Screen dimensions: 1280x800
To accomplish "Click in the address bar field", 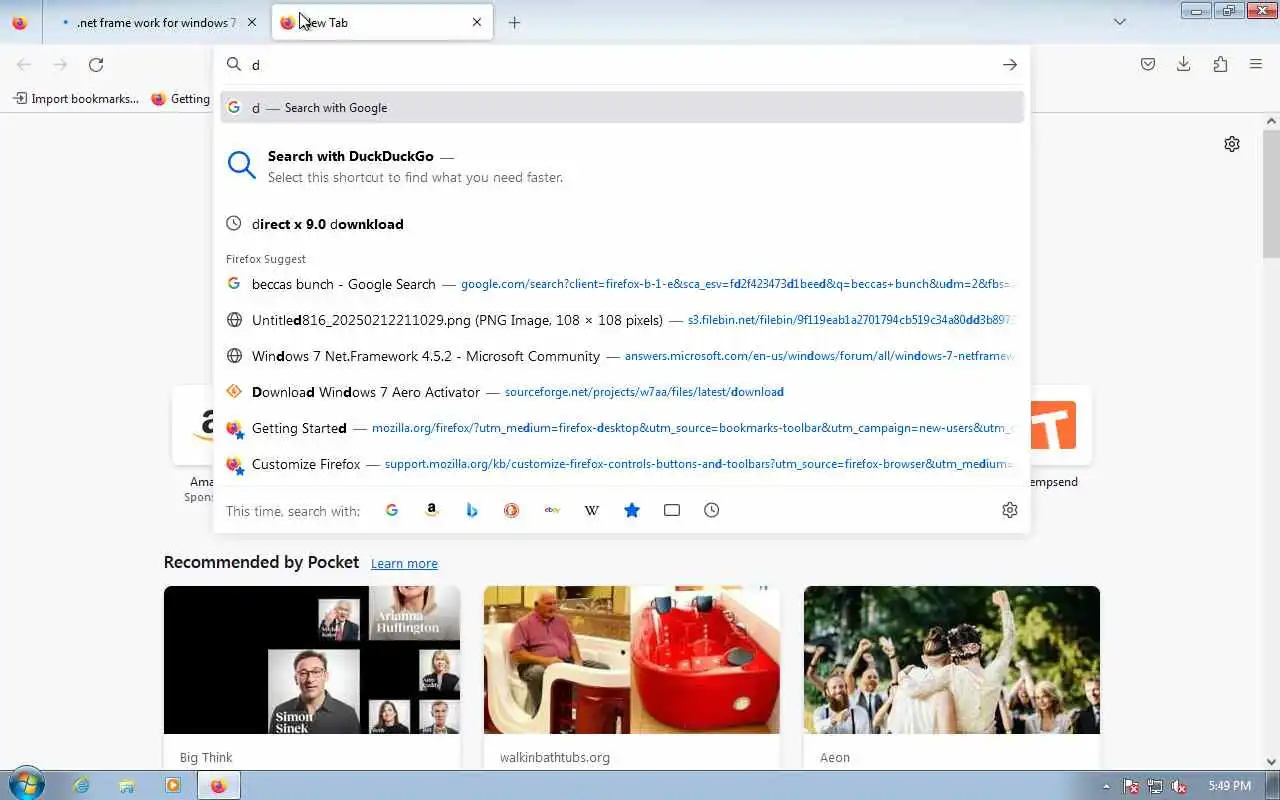I will pyautogui.click(x=620, y=65).
